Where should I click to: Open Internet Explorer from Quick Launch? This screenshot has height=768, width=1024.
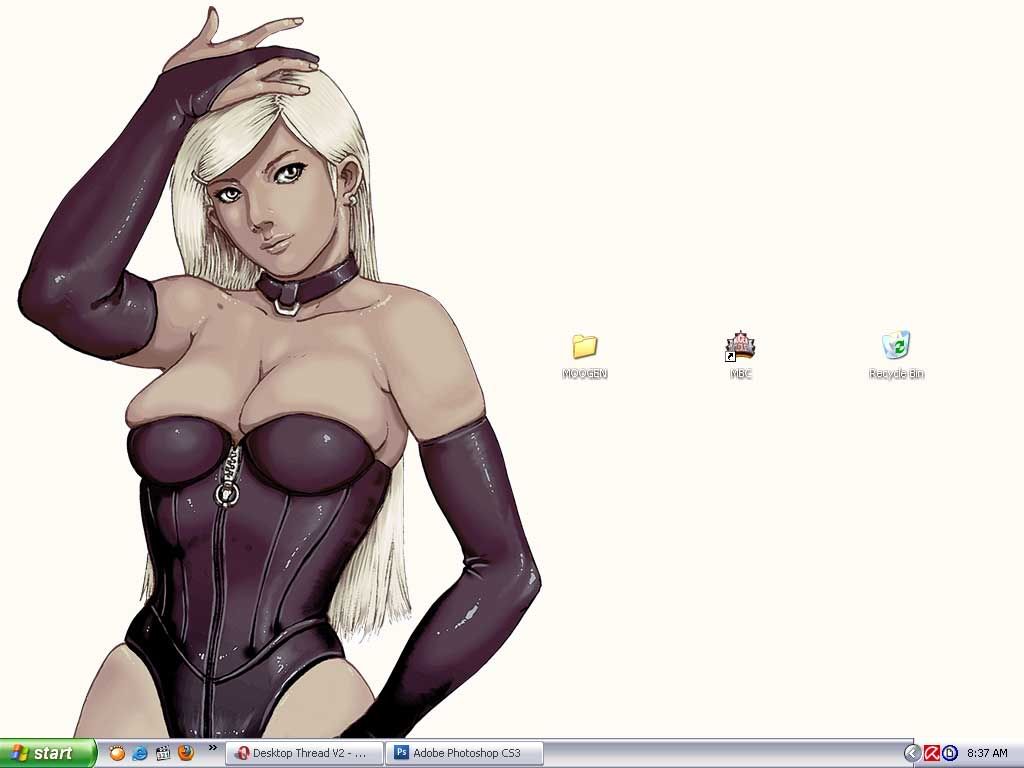point(140,753)
